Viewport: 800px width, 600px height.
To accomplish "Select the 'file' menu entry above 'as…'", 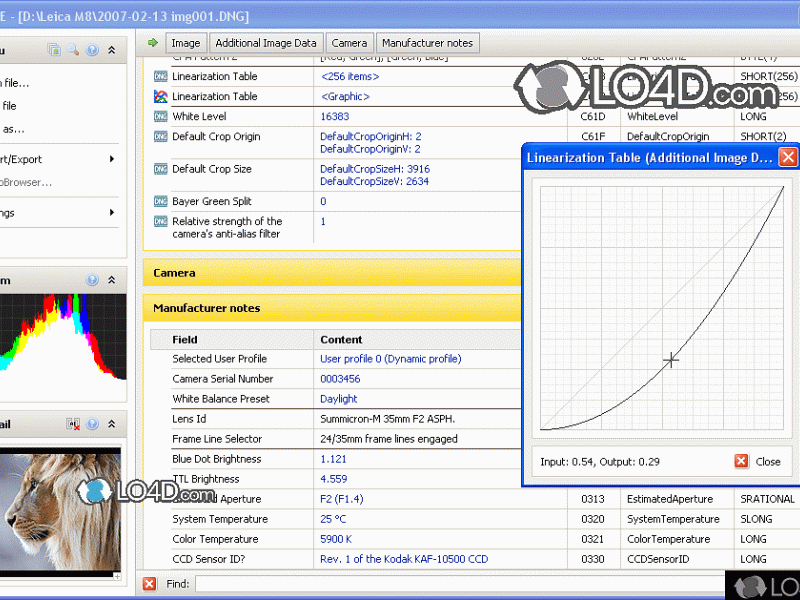I will pyautogui.click(x=8, y=106).
